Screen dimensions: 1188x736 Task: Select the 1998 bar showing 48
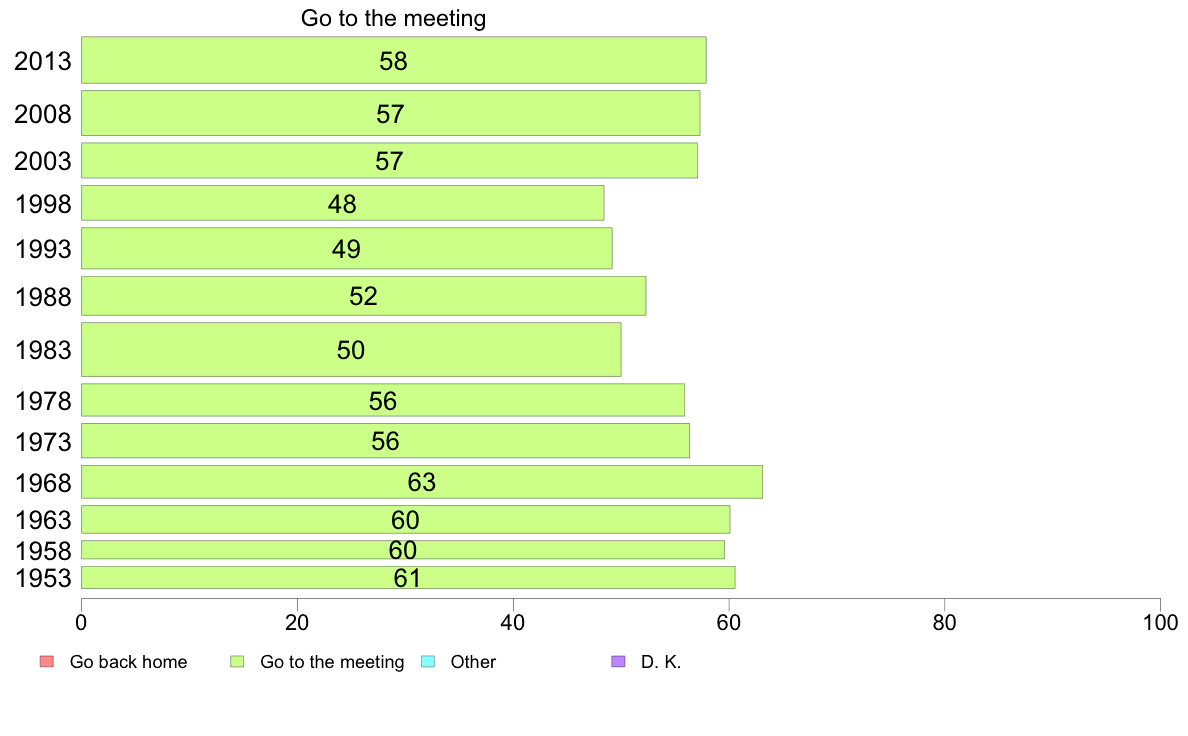342,203
